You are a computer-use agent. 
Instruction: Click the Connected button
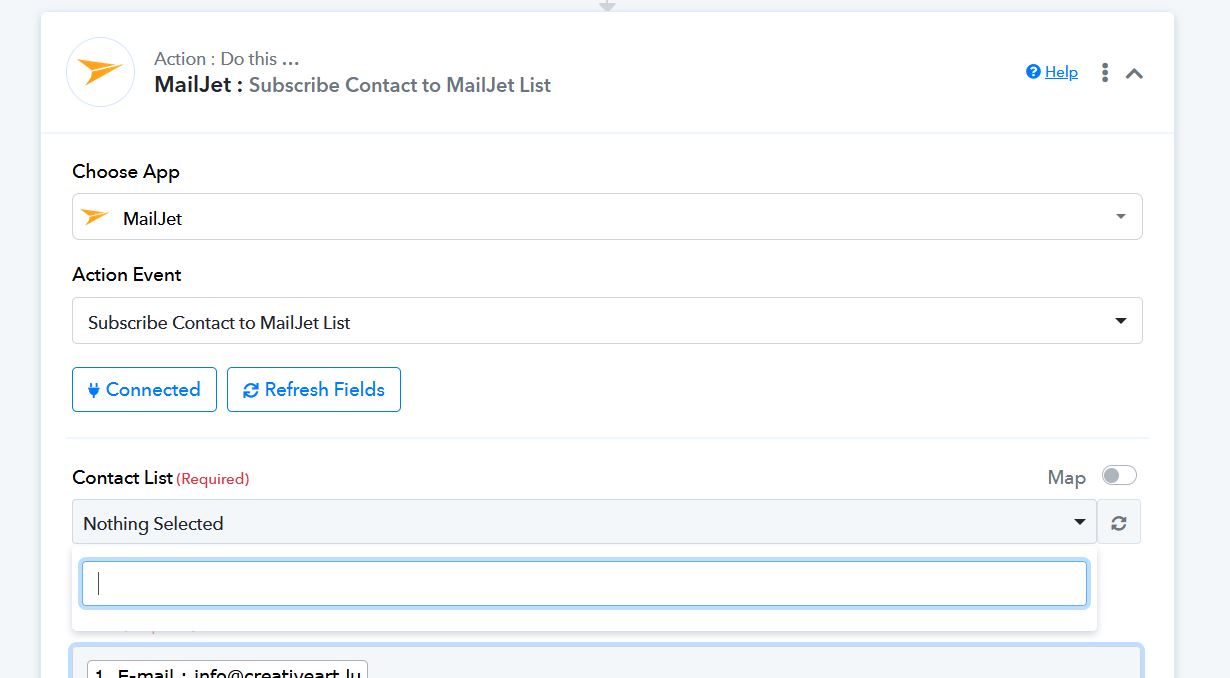click(x=144, y=390)
